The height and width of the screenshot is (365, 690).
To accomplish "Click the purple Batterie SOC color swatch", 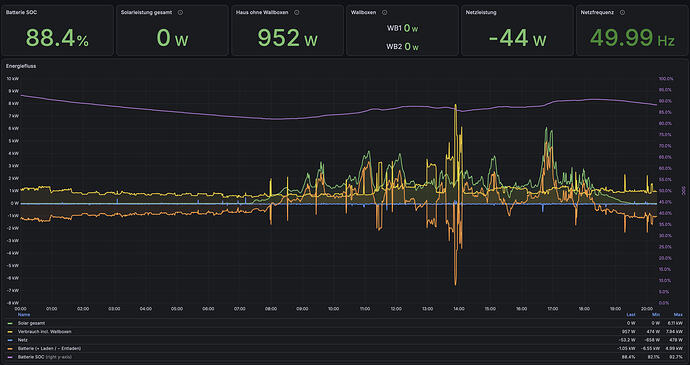I will coord(10,357).
